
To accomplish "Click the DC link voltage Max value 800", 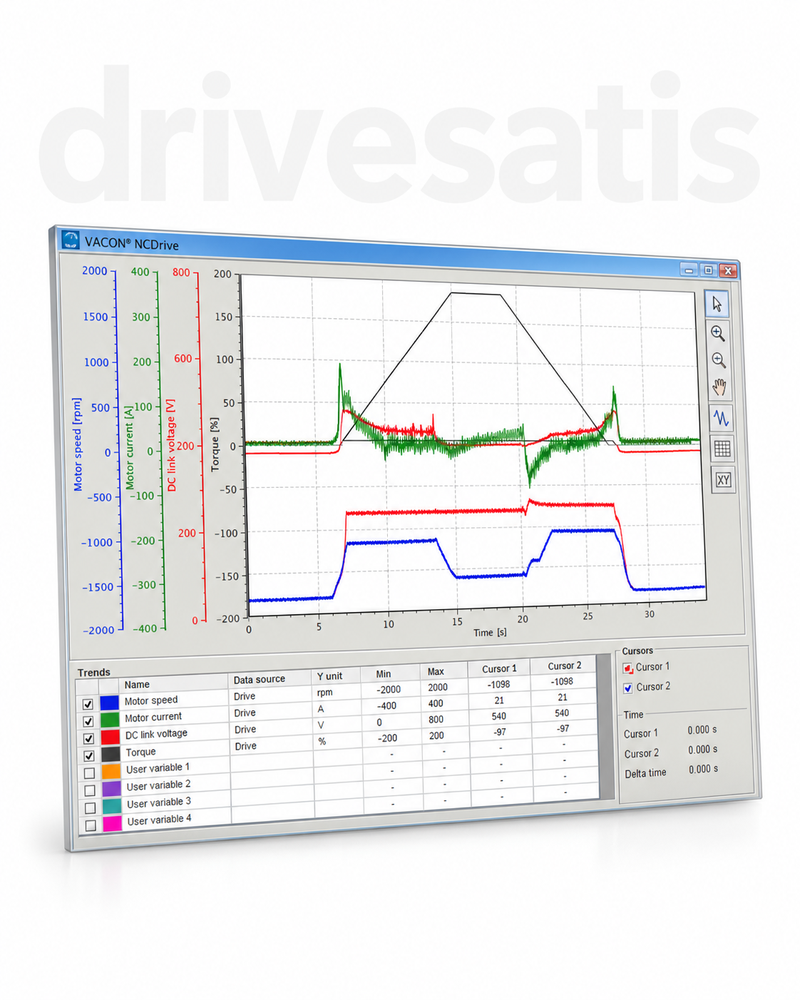I will pos(436,719).
